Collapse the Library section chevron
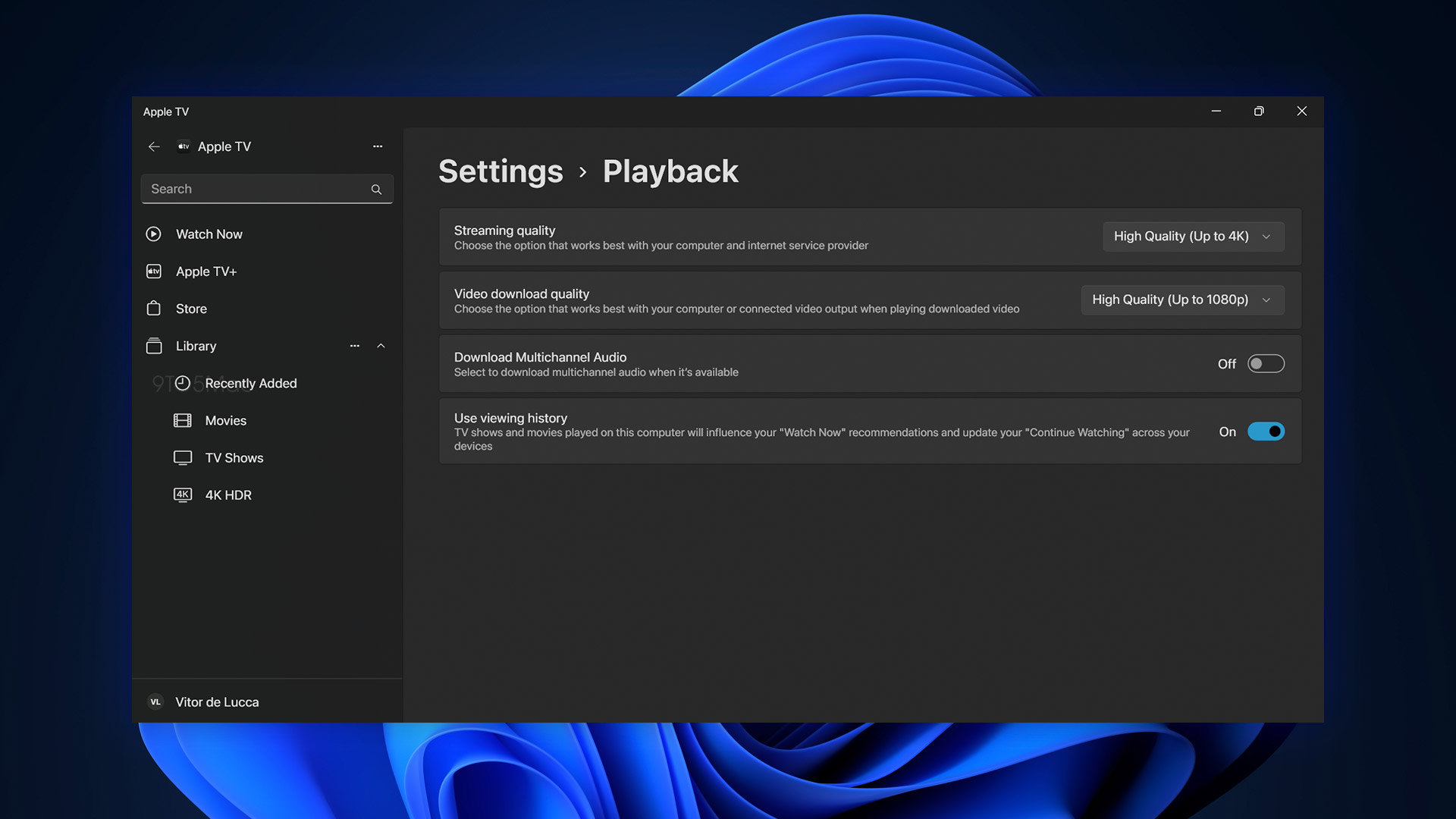Viewport: 1456px width, 819px height. (x=381, y=346)
